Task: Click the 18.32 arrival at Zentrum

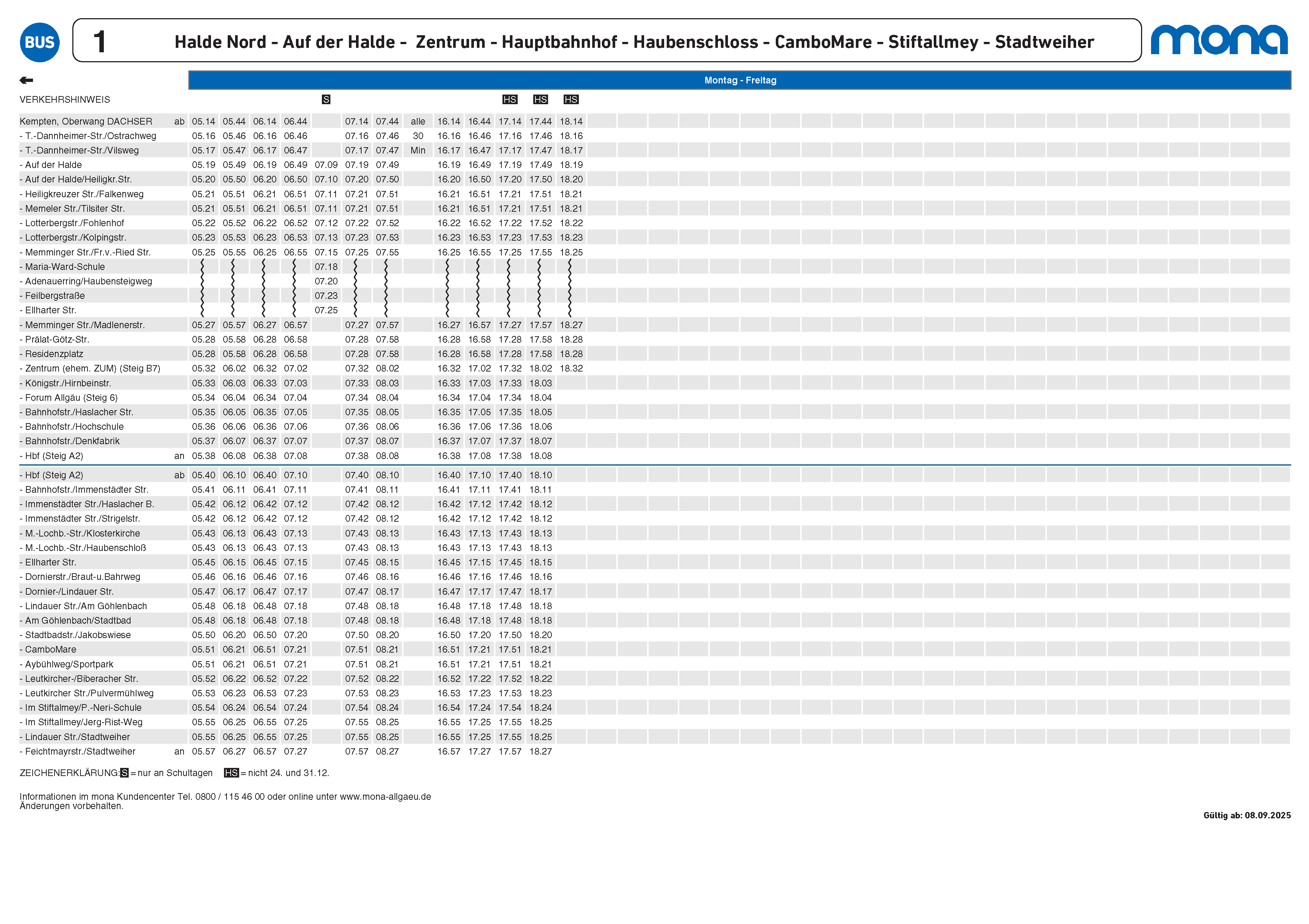Action: pyautogui.click(x=571, y=369)
